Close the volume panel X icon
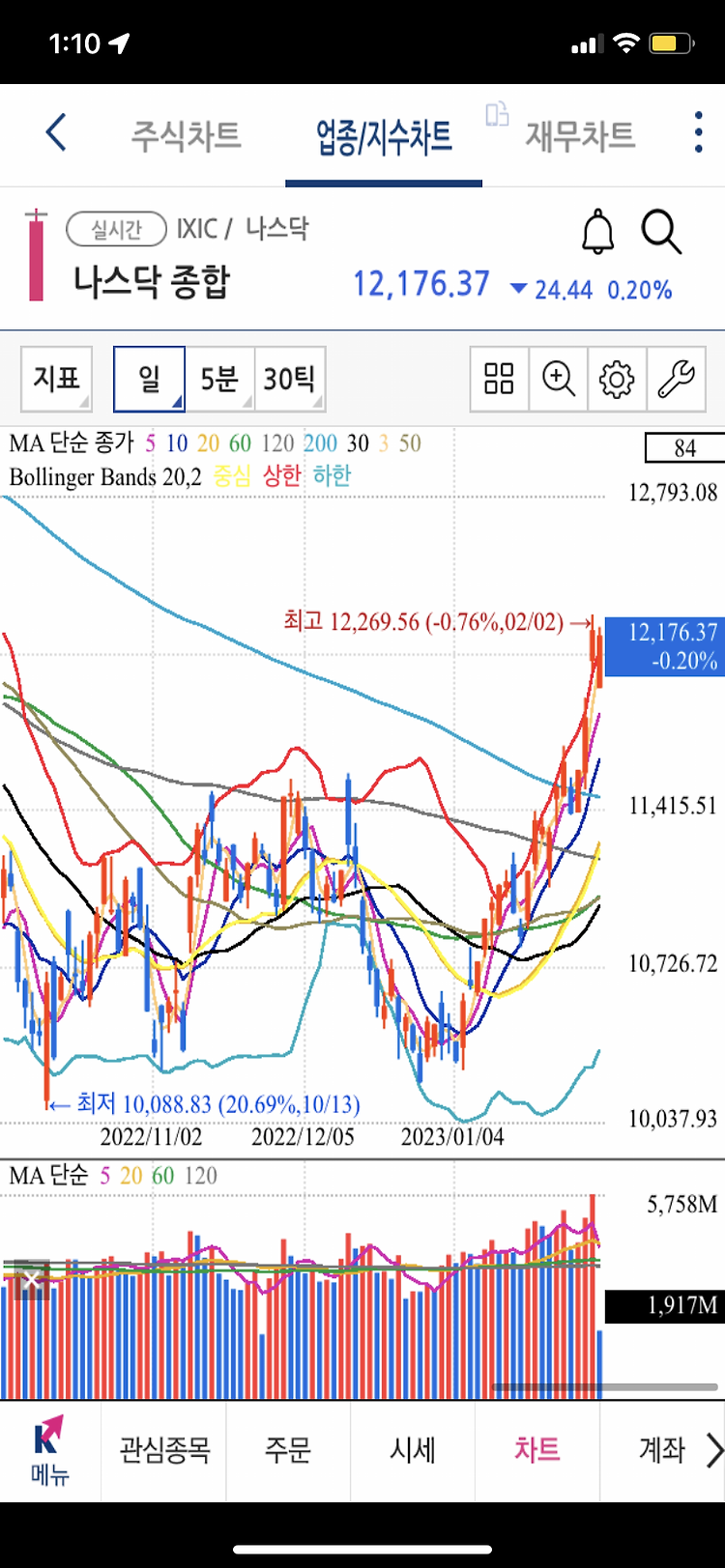 [x=31, y=1281]
